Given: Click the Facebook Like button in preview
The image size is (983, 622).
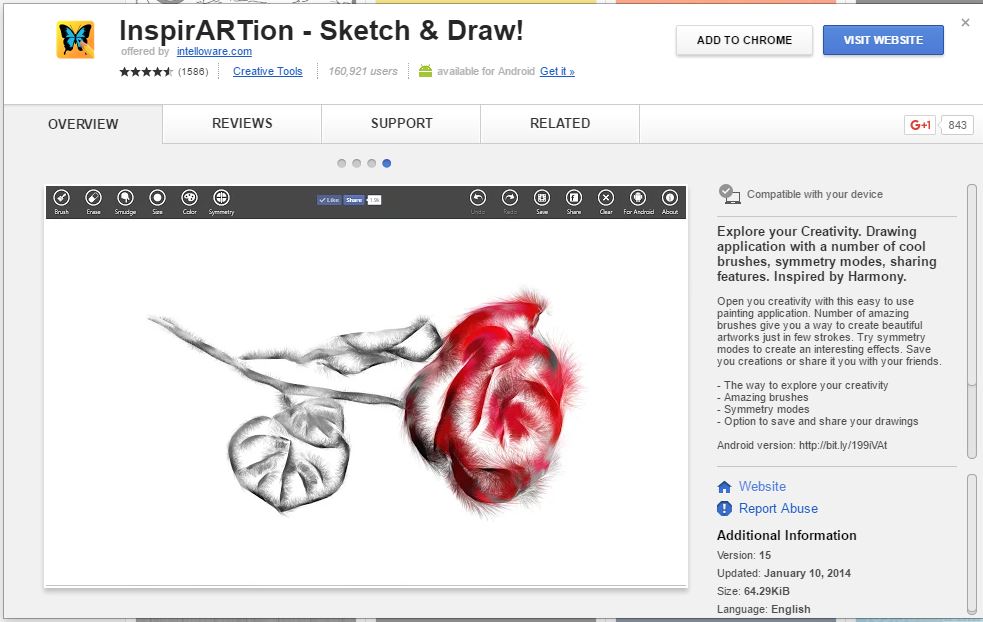Looking at the screenshot, I should click(329, 200).
